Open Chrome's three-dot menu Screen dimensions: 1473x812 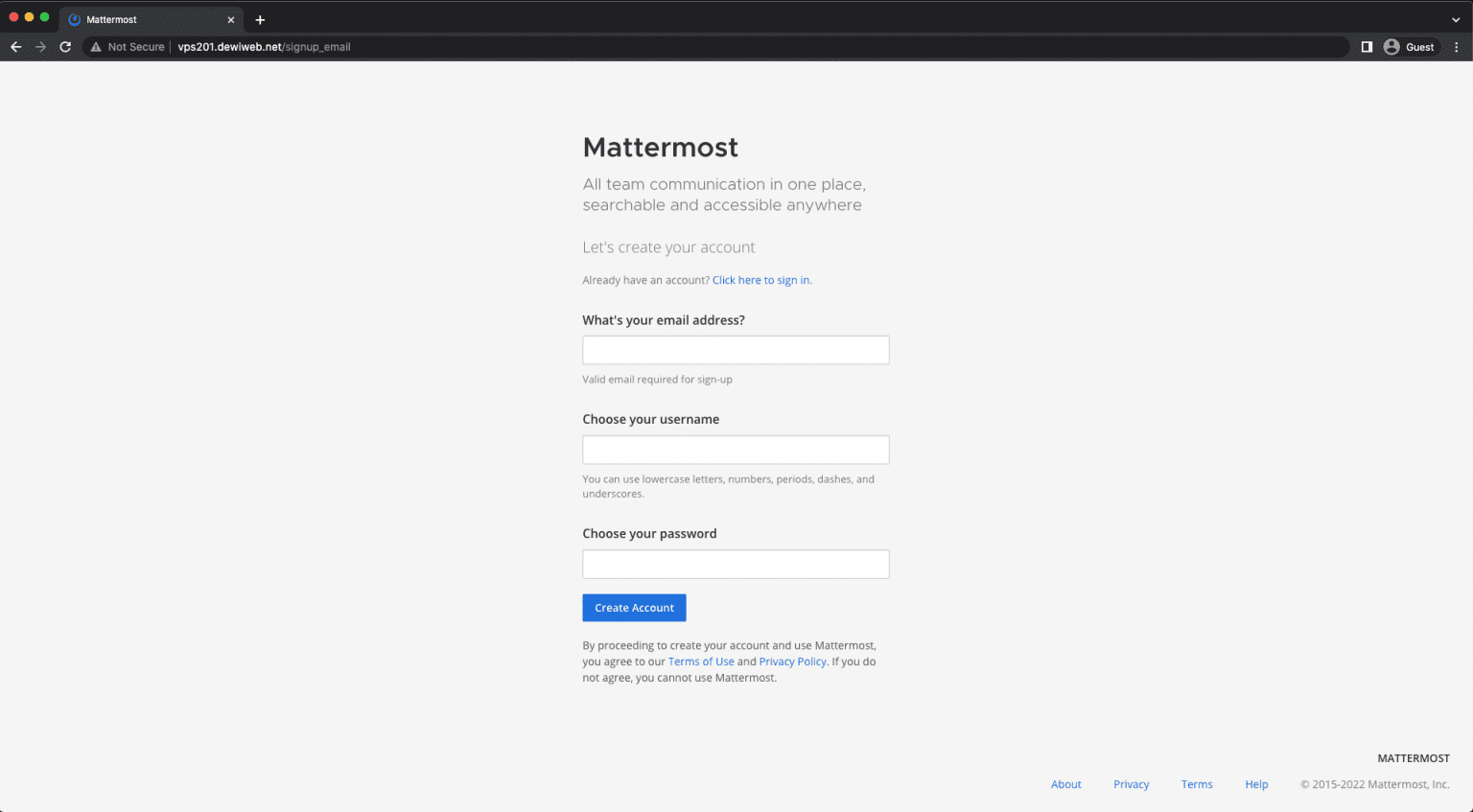tap(1456, 47)
